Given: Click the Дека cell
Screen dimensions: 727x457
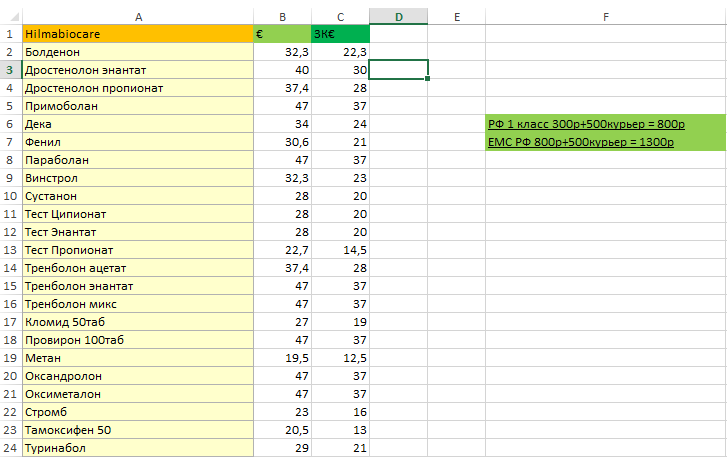Looking at the screenshot, I should click(x=138, y=124).
